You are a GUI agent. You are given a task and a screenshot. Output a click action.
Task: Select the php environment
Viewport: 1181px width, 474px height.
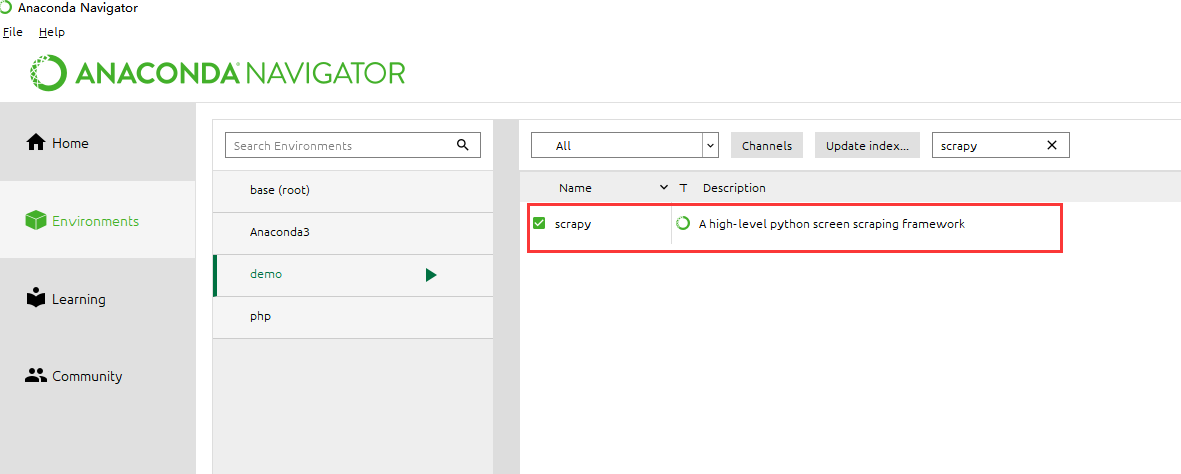(353, 317)
